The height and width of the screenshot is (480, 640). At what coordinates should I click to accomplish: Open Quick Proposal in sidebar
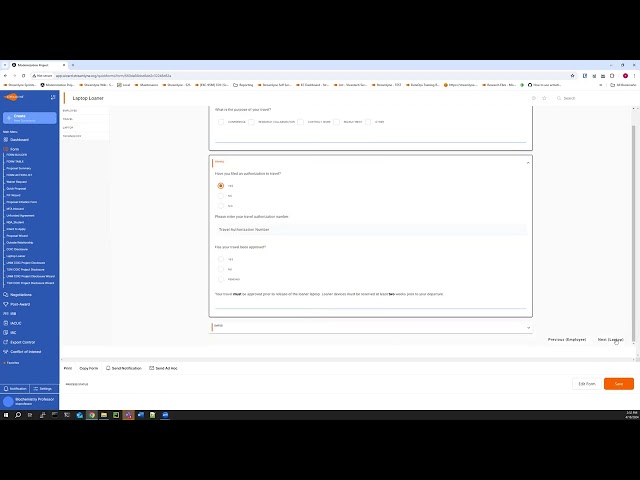tap(16, 189)
